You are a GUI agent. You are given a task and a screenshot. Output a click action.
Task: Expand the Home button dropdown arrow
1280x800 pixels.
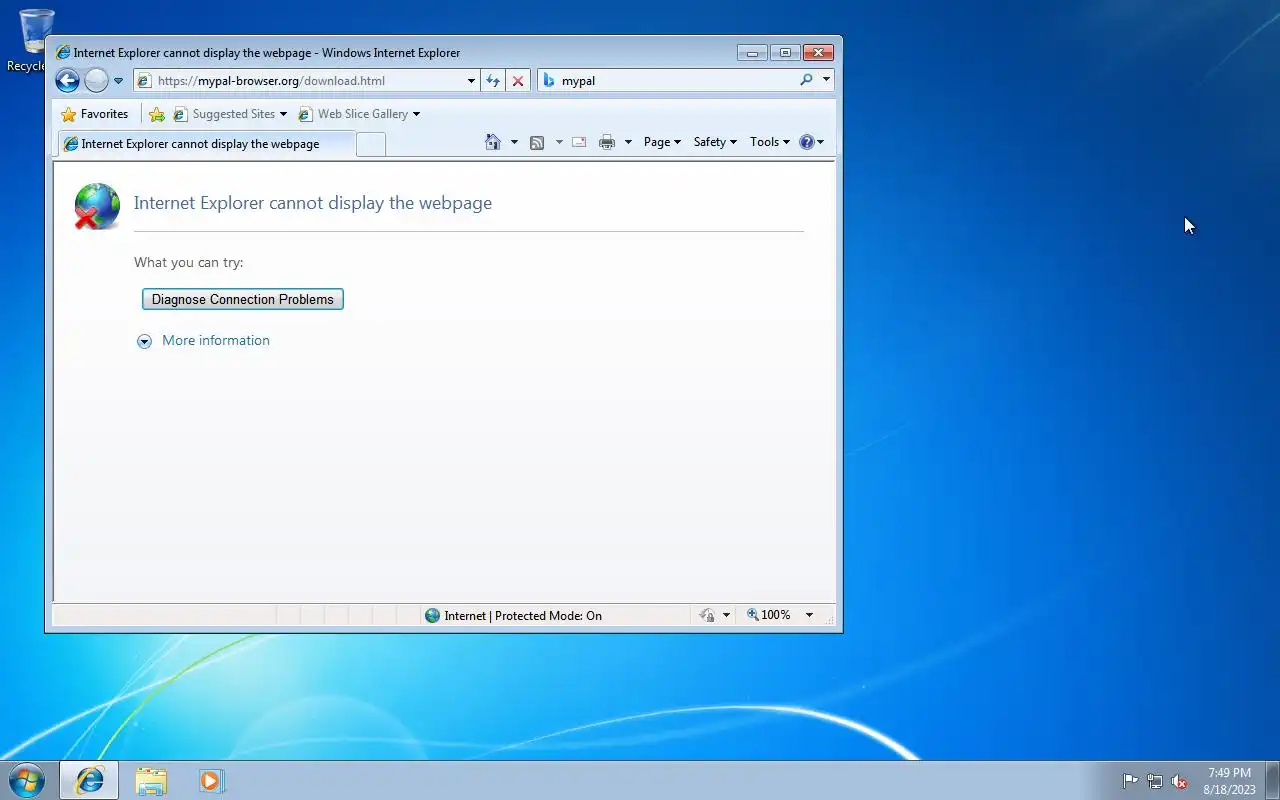(514, 142)
